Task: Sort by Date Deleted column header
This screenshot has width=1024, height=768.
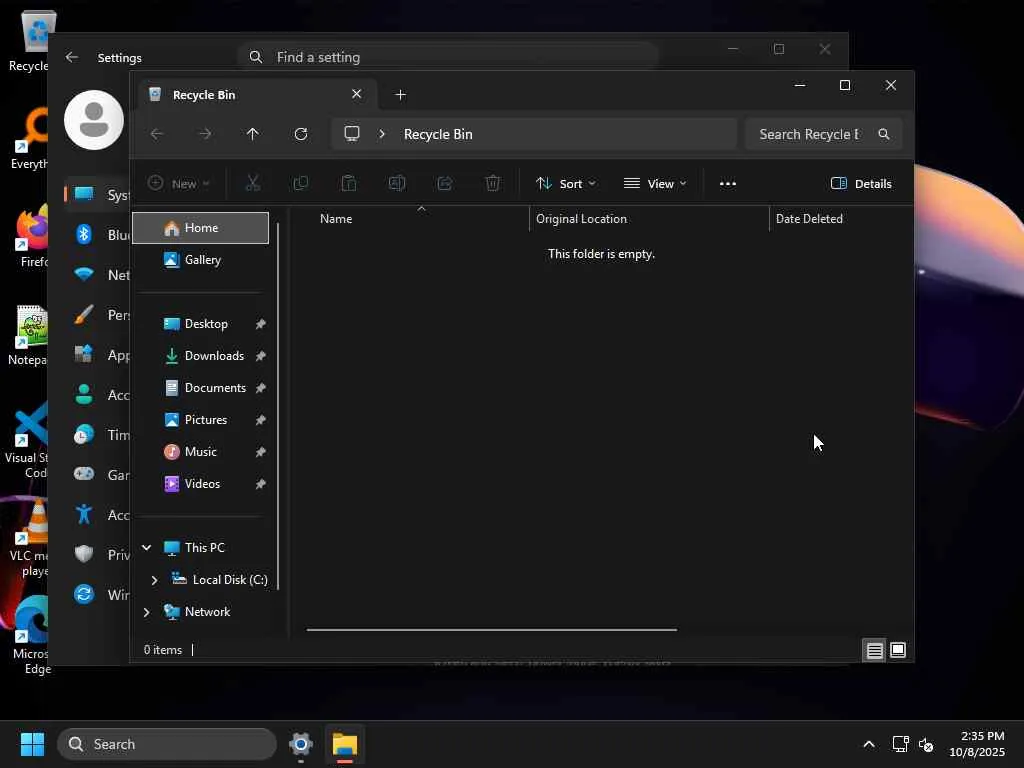Action: 841,219
